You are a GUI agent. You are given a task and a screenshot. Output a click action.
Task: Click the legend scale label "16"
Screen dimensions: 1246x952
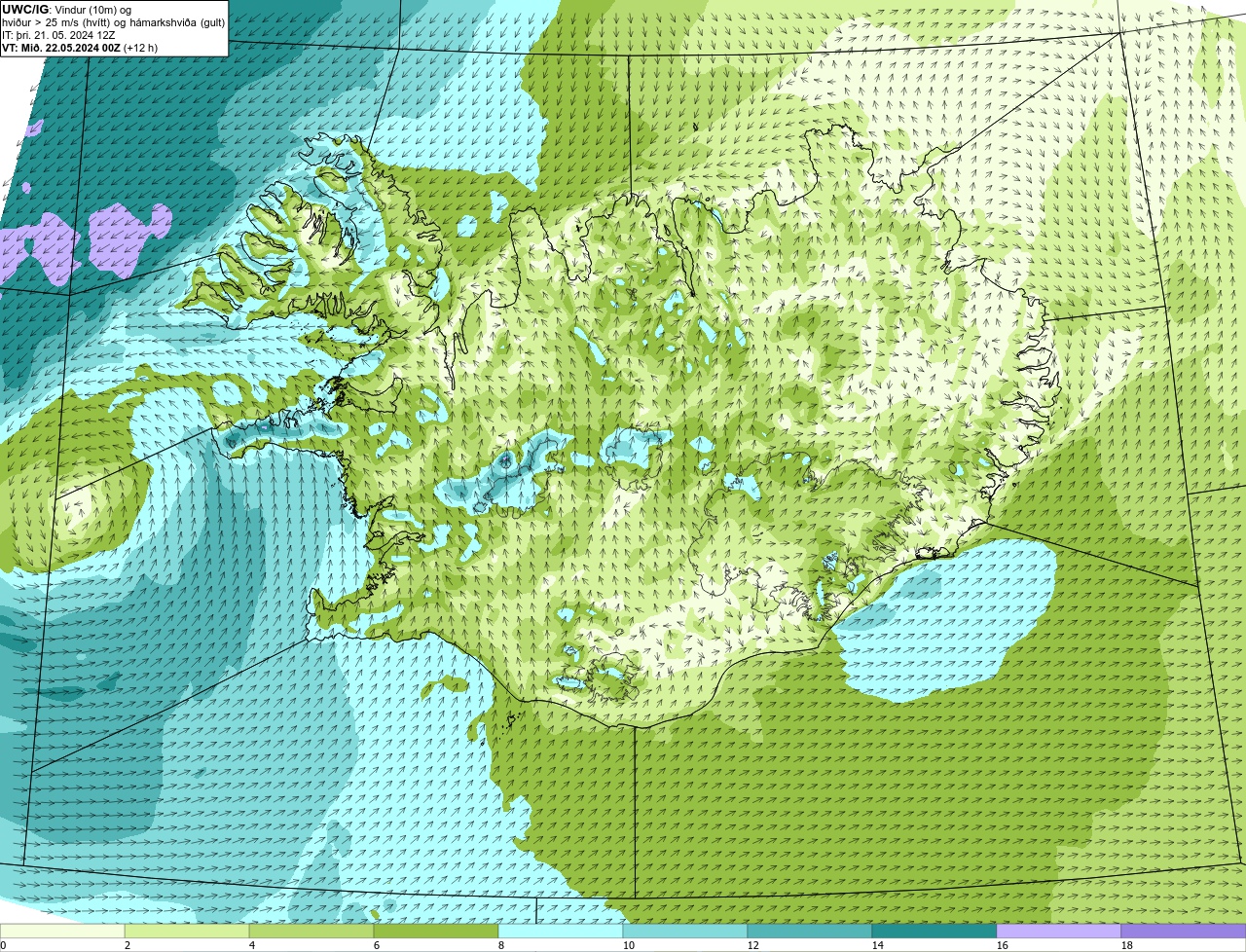click(1003, 945)
